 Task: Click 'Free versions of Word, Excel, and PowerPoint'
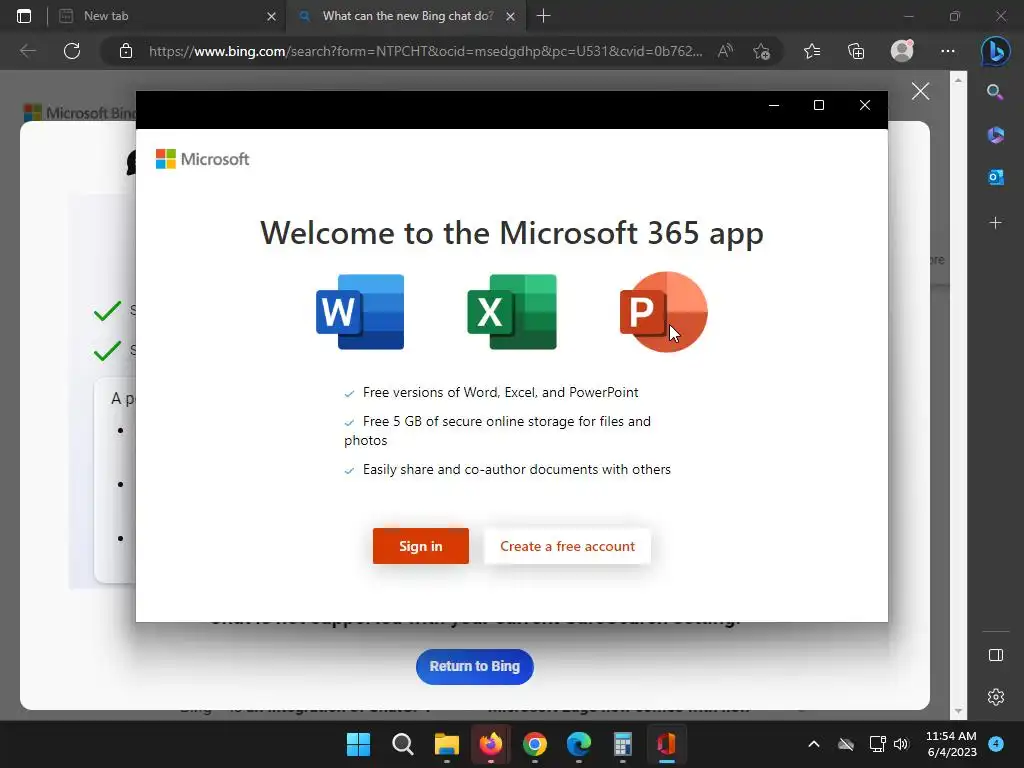(500, 392)
